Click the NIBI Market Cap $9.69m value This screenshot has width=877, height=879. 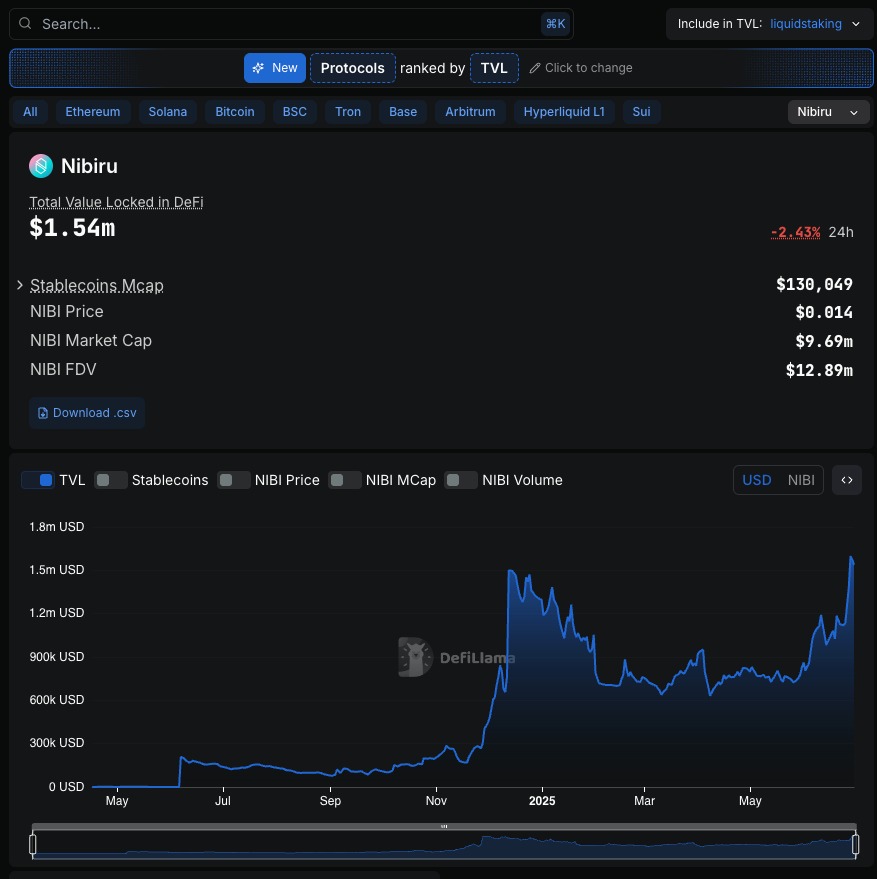point(824,341)
